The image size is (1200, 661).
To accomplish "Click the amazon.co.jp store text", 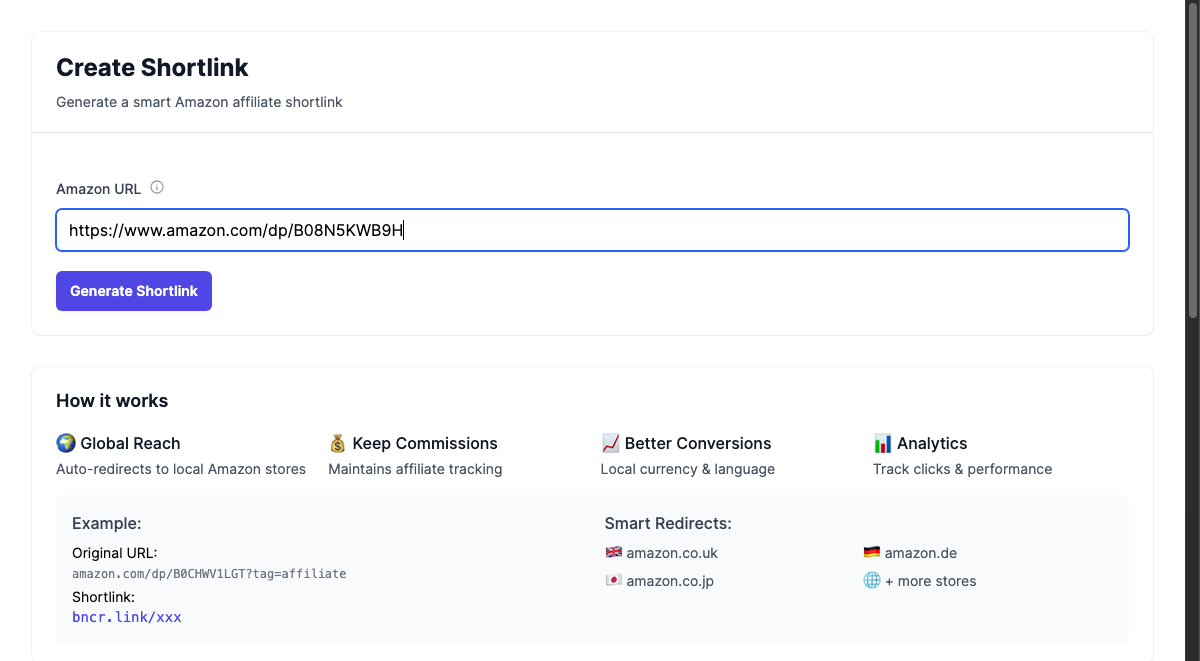I will click(x=670, y=581).
